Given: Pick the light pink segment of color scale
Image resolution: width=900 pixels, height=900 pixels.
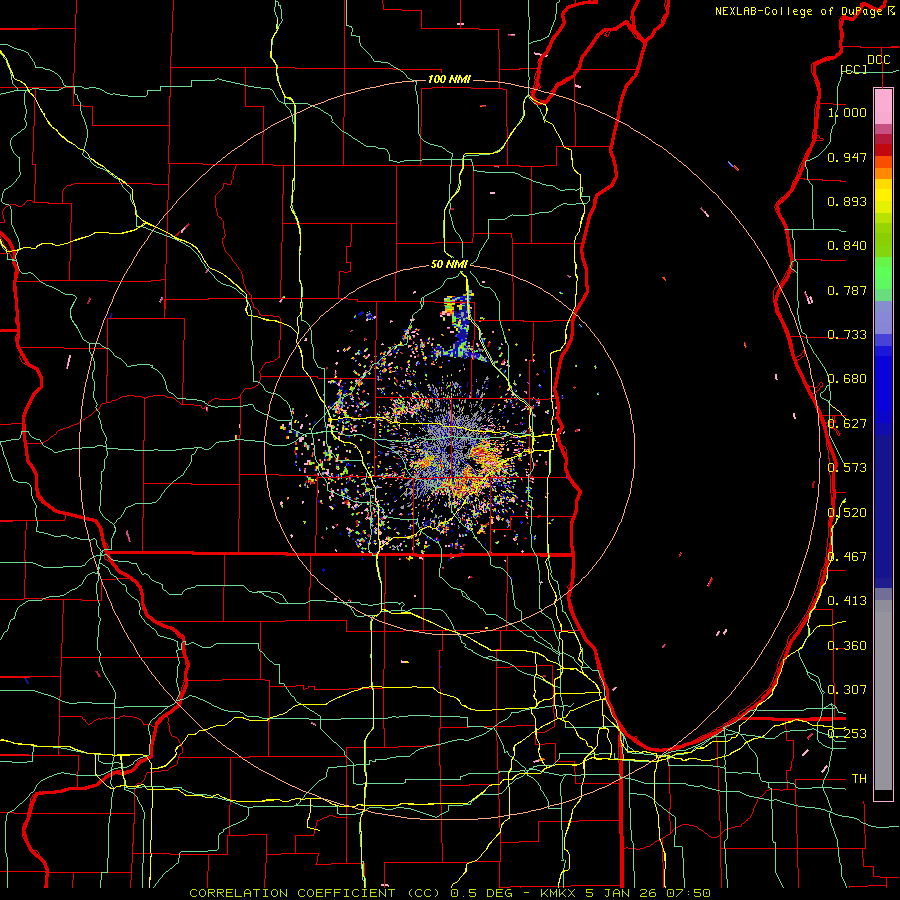Looking at the screenshot, I should (883, 107).
